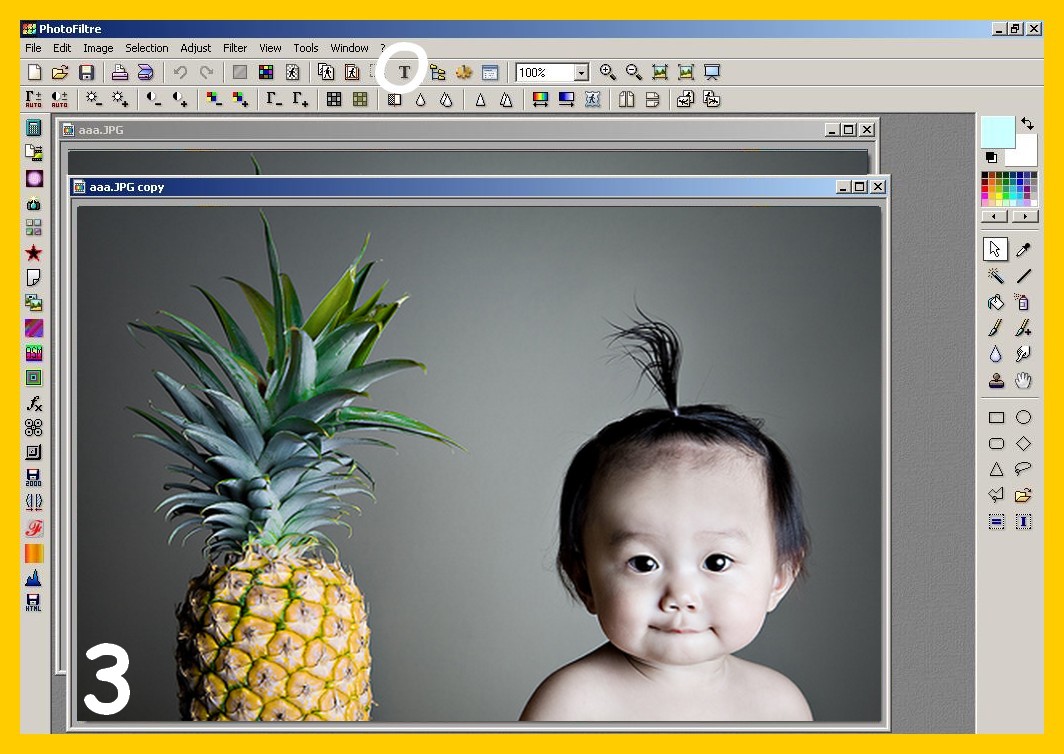Pick the light cyan foreground color swatch
Image resolution: width=1064 pixels, height=754 pixels.
click(x=996, y=131)
